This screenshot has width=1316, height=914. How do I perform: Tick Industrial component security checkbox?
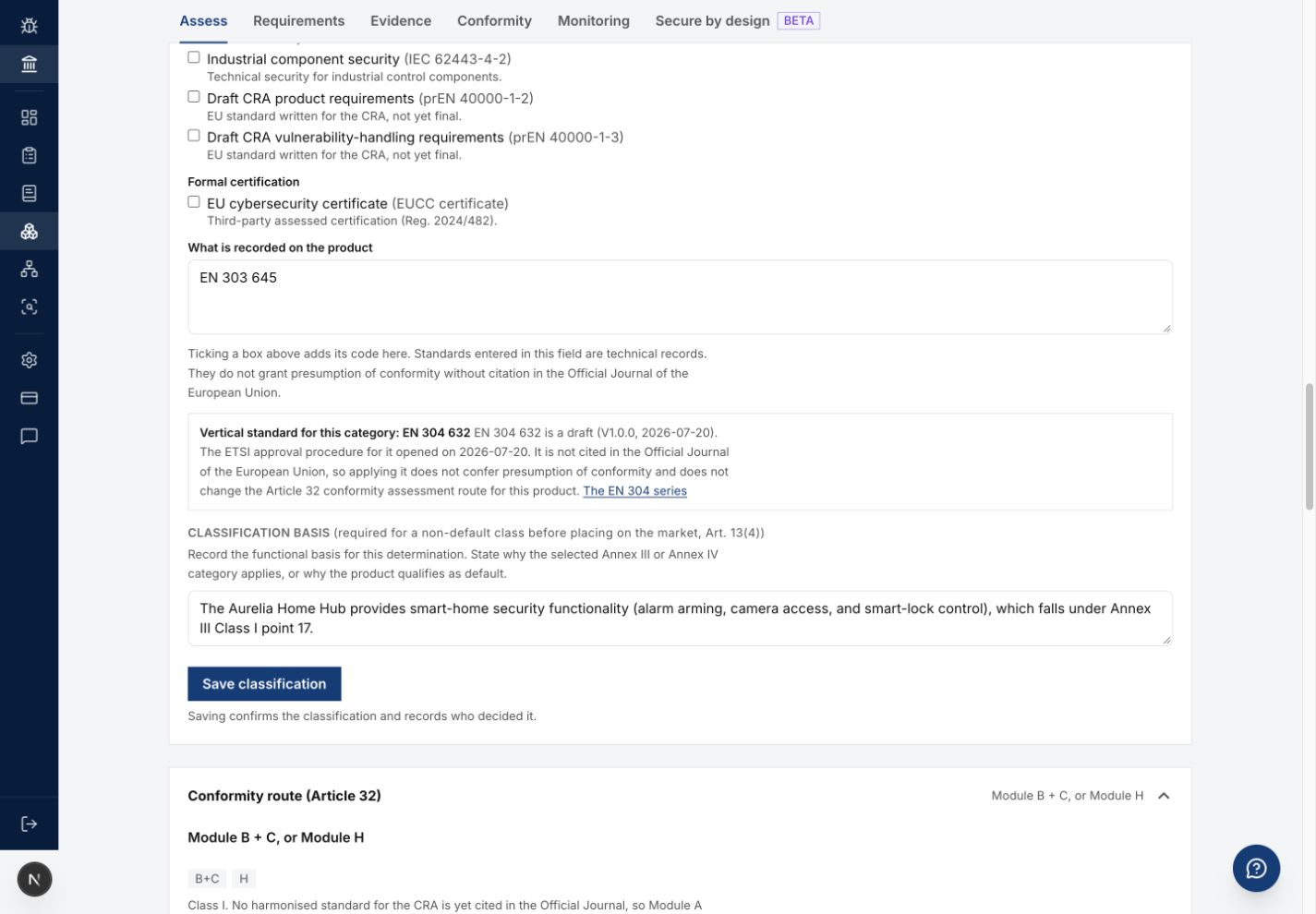tap(194, 57)
